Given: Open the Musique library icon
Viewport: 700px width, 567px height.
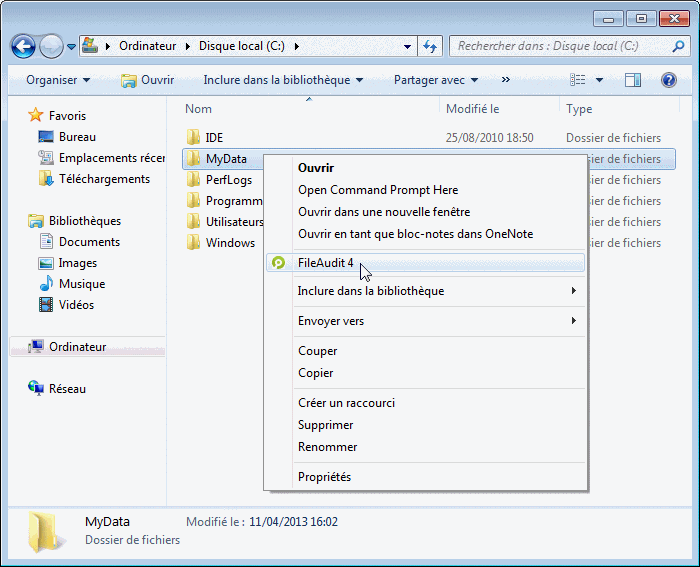Looking at the screenshot, I should click(46, 284).
